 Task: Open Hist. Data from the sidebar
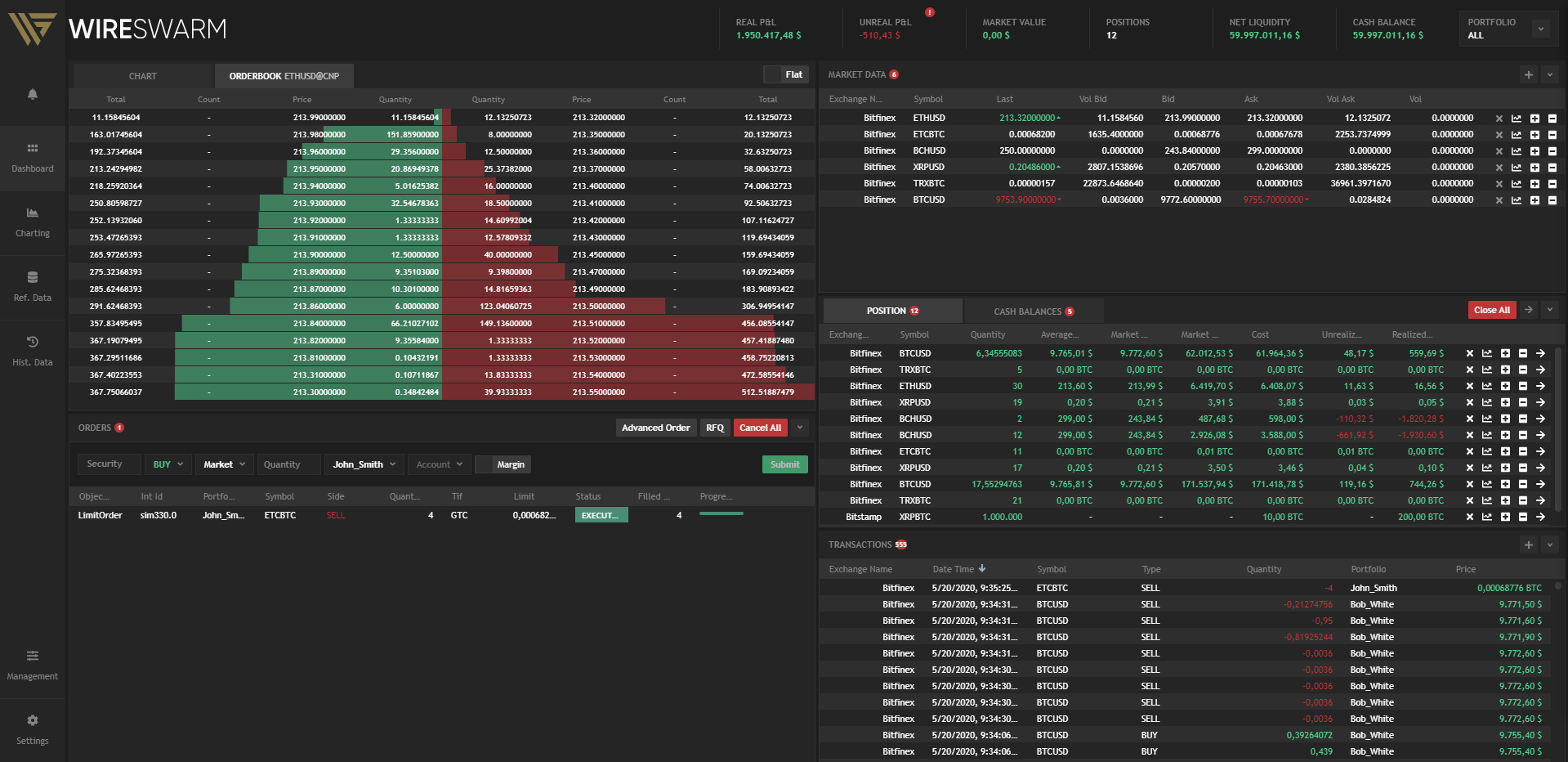[x=33, y=352]
